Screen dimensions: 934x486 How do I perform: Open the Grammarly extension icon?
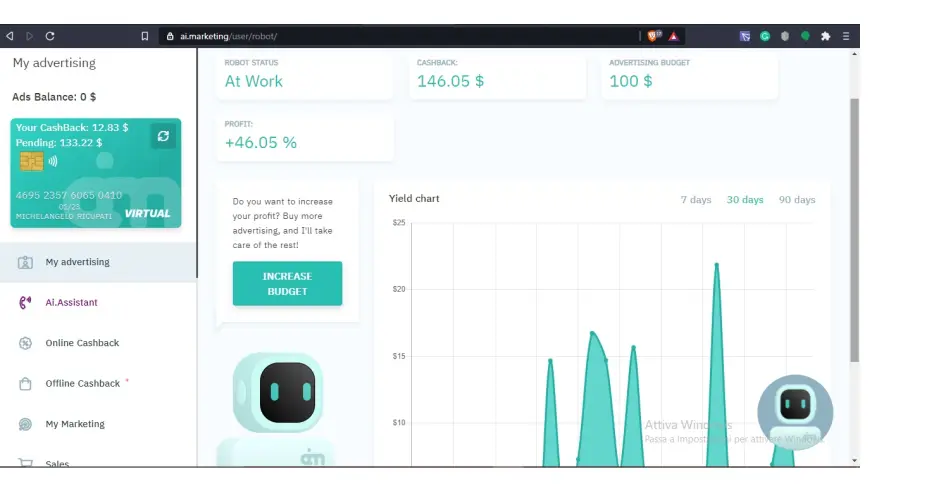[765, 36]
